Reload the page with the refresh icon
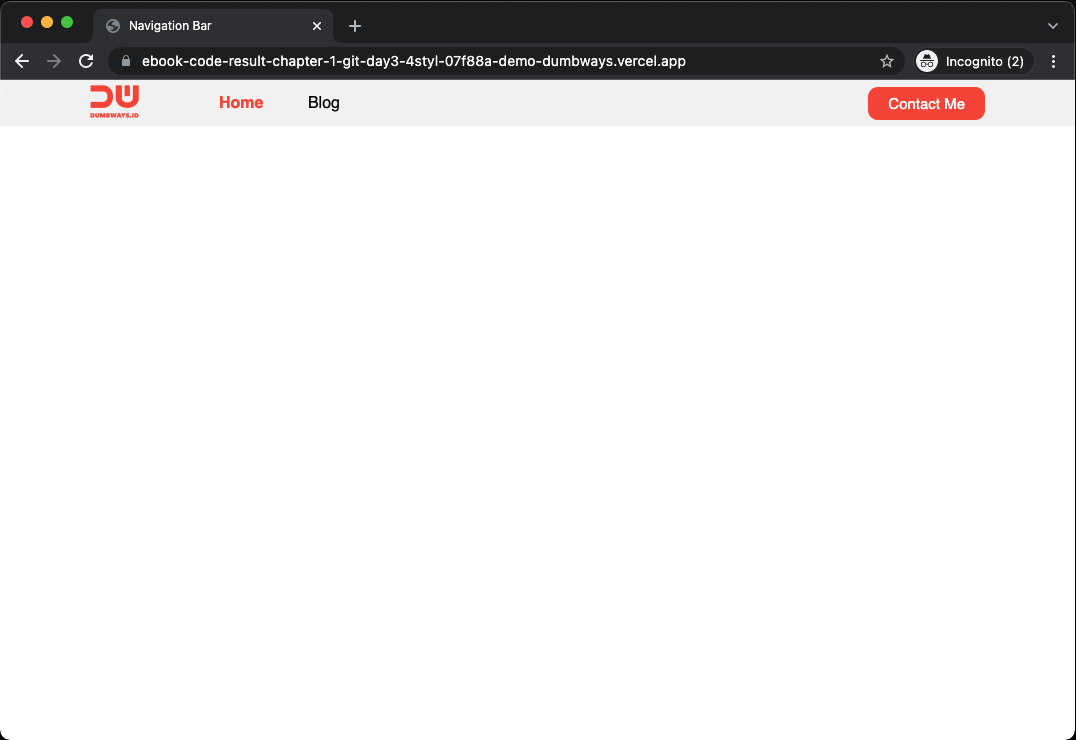The width and height of the screenshot is (1076, 740). [86, 61]
